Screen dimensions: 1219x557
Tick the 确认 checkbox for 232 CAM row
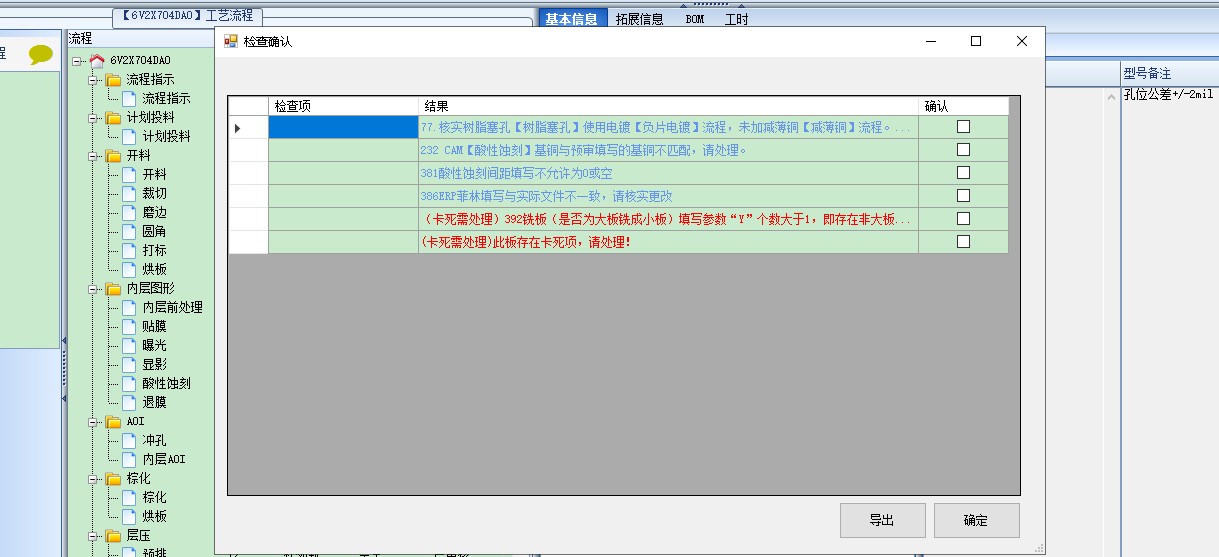point(963,150)
